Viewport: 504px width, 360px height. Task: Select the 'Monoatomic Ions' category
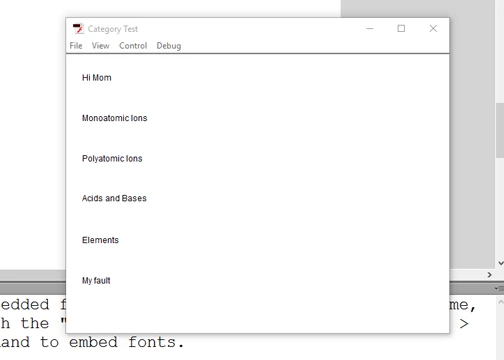[114, 118]
